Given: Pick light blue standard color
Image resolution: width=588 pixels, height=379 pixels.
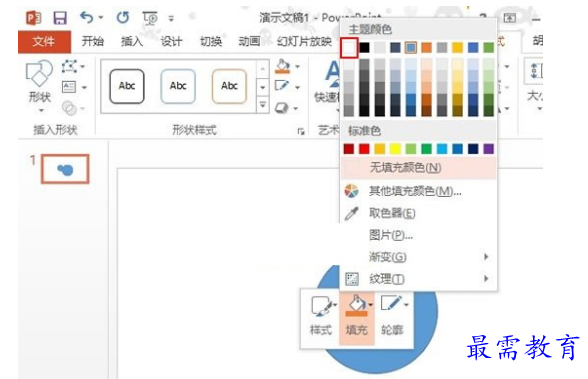Looking at the screenshot, I should (442, 149).
